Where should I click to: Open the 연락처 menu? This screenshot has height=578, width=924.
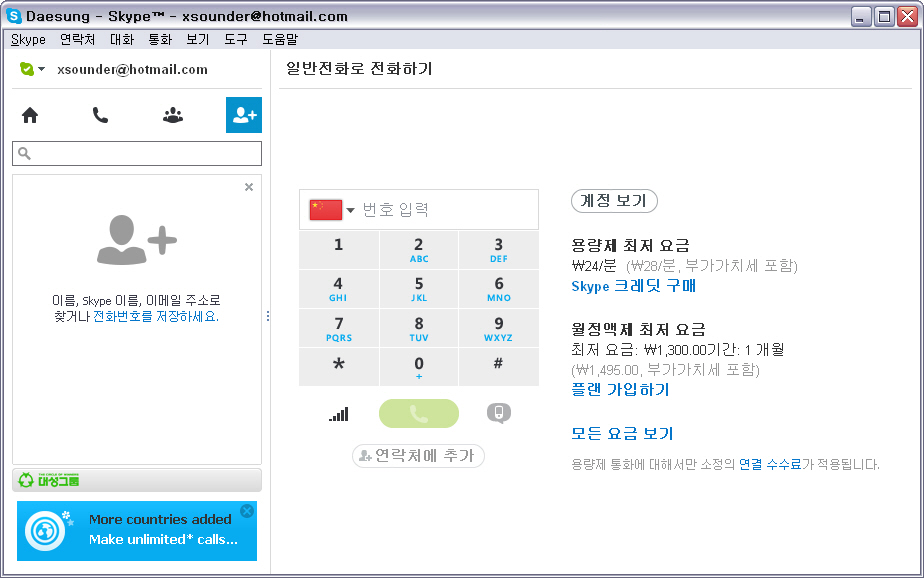pos(77,39)
